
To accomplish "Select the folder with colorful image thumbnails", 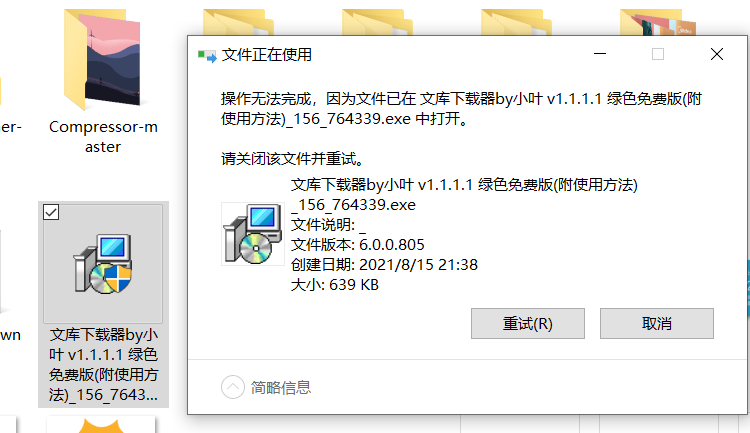I will pos(658,22).
